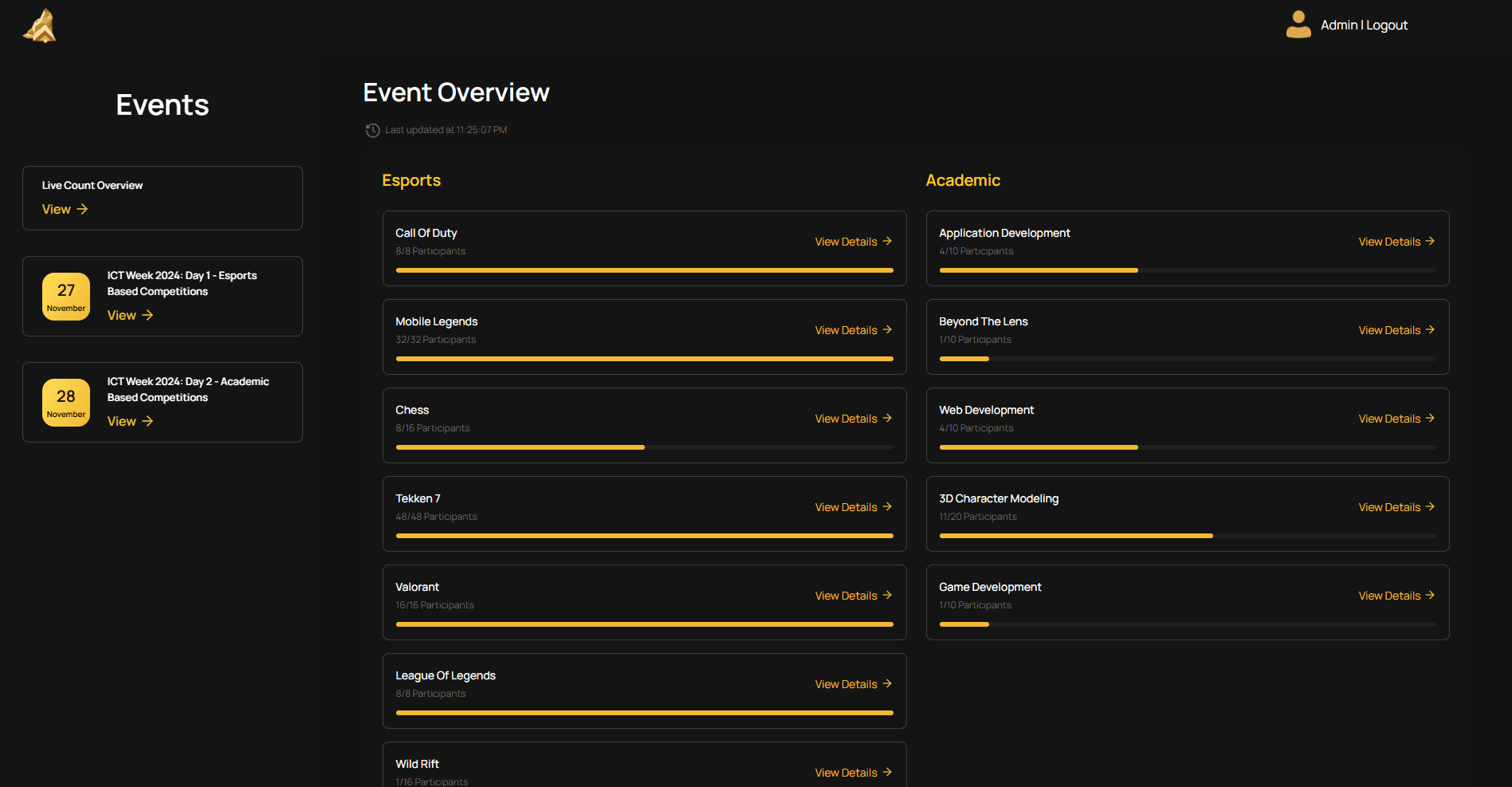1512x787 pixels.
Task: View Details for Game Development
Action: [x=1396, y=596]
